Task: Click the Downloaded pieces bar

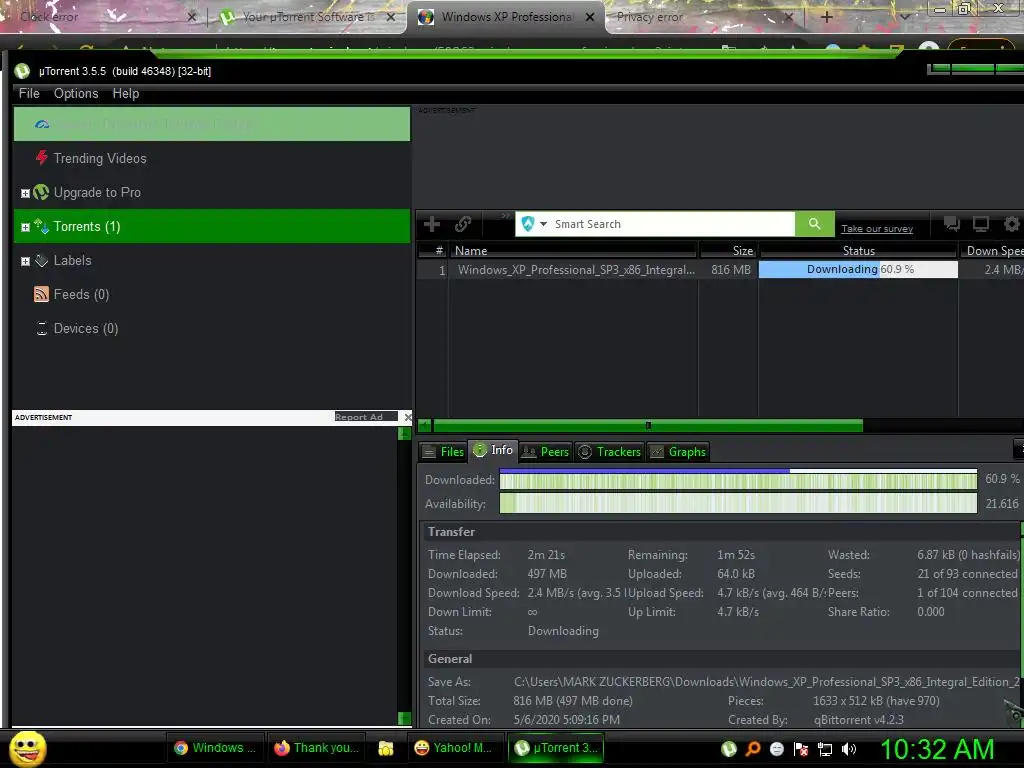Action: pyautogui.click(x=738, y=479)
